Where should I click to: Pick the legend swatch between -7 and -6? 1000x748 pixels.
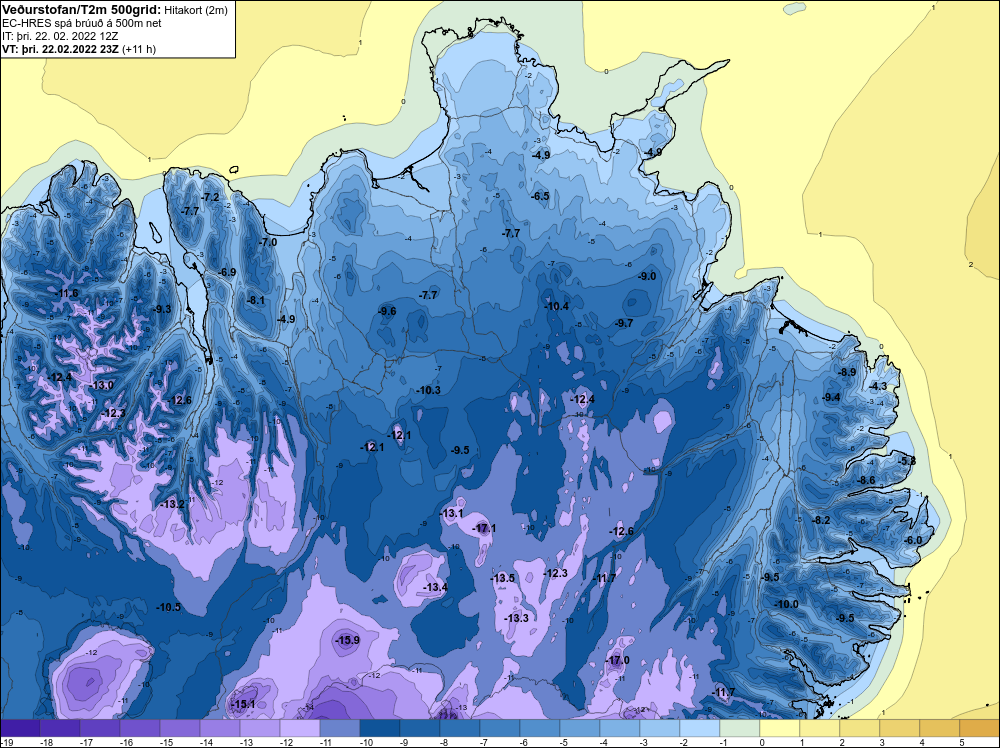pos(500,728)
